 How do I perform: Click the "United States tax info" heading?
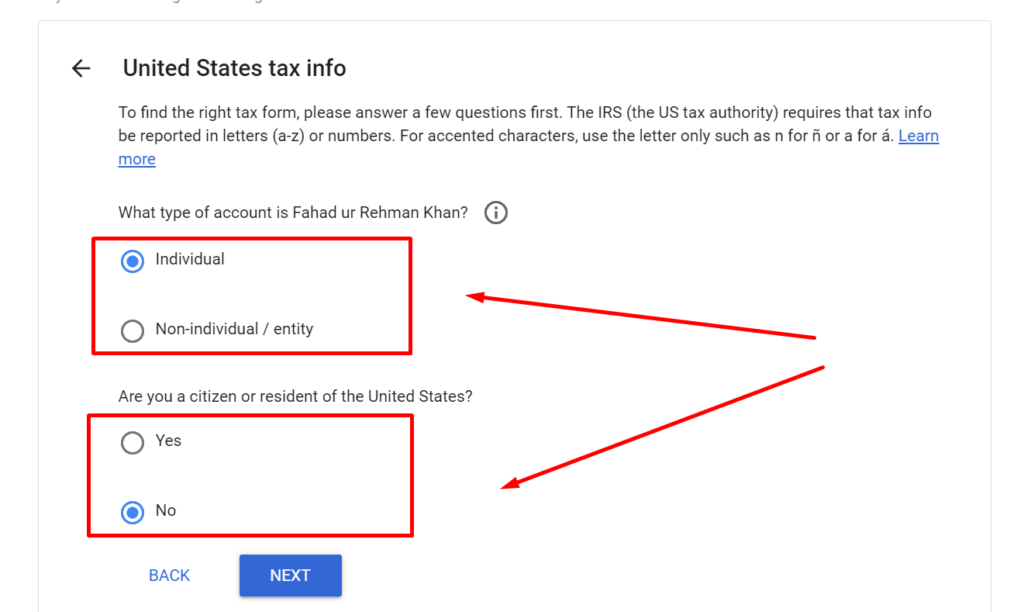234,68
